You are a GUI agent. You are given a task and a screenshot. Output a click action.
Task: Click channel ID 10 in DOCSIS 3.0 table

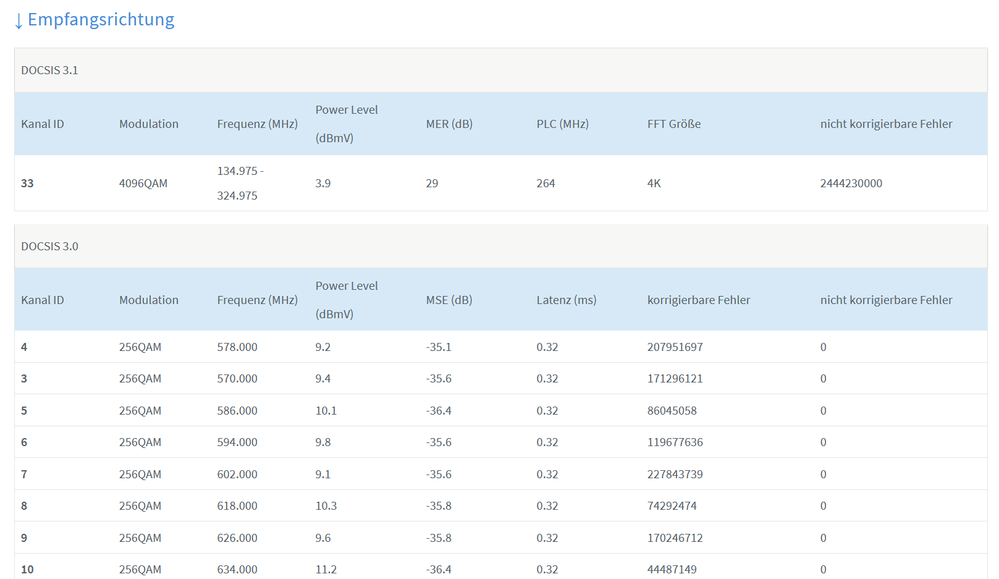(x=28, y=569)
